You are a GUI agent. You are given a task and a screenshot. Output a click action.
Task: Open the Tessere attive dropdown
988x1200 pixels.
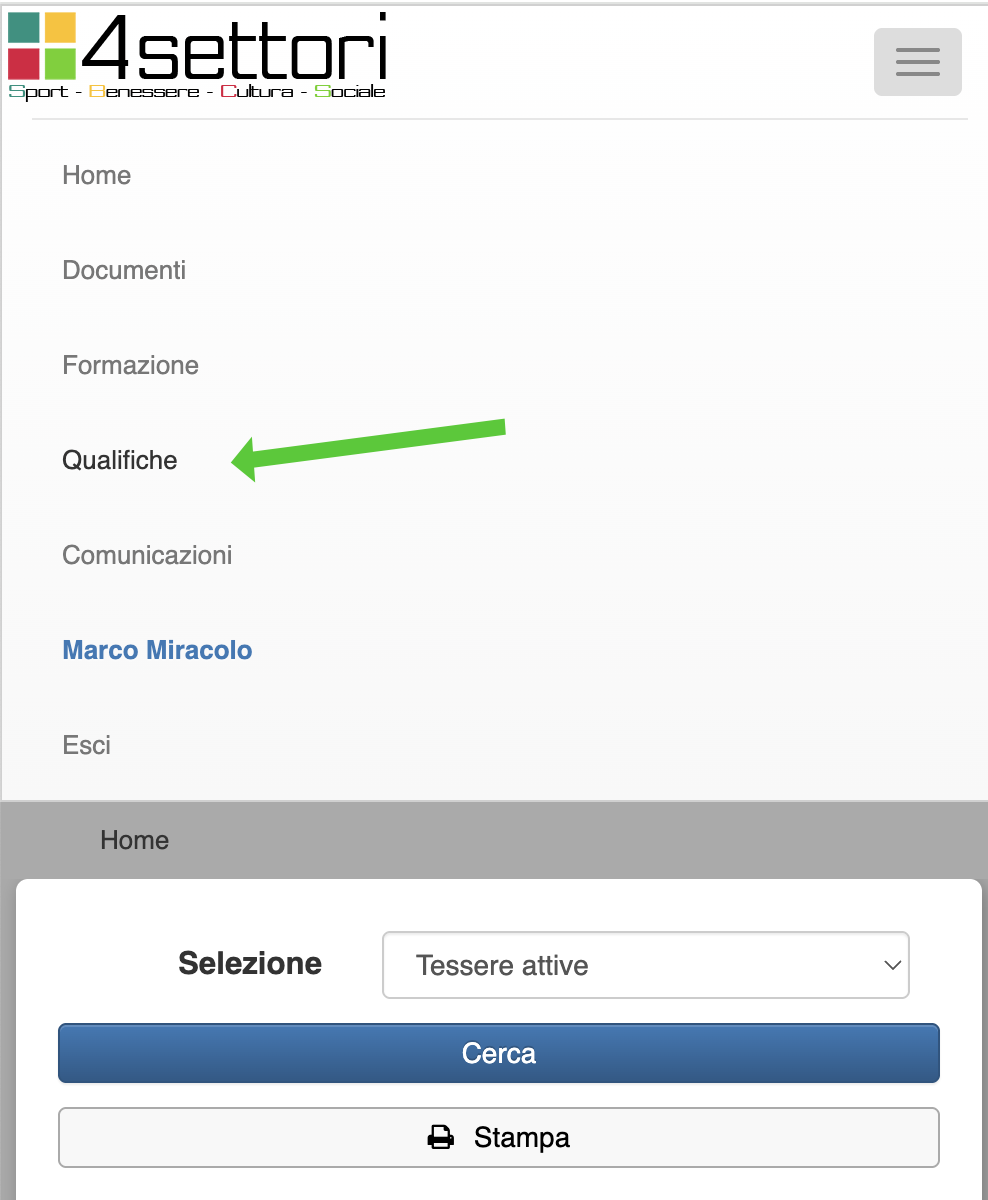pyautogui.click(x=645, y=965)
